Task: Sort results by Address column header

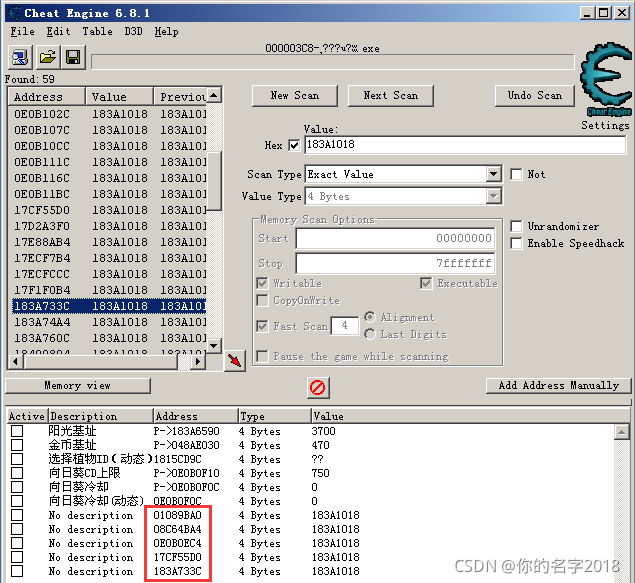Action: [47, 97]
